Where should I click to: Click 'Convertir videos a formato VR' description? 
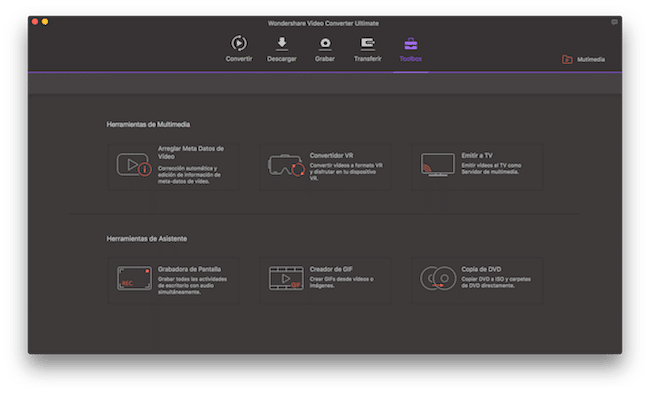tap(346, 172)
